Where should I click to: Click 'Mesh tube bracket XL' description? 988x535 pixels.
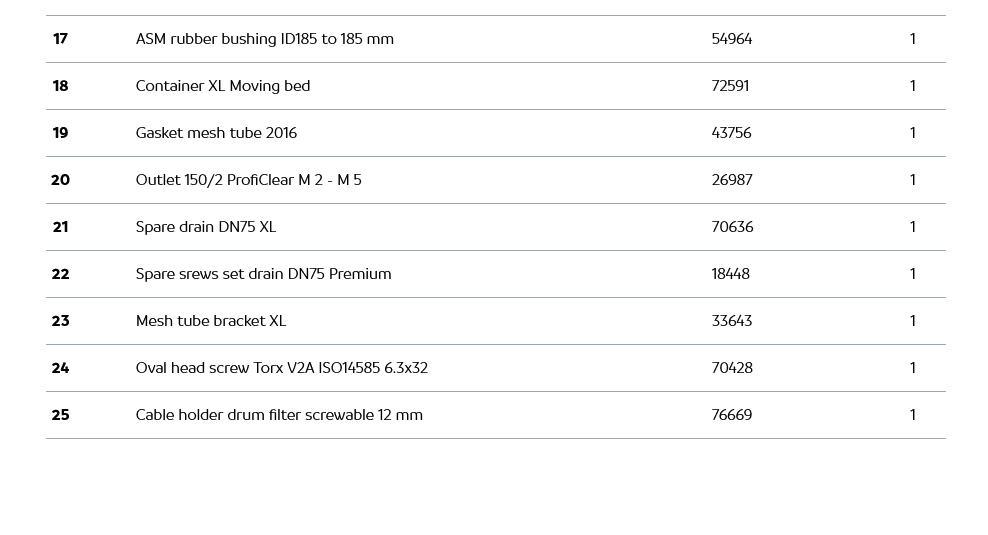click(210, 321)
